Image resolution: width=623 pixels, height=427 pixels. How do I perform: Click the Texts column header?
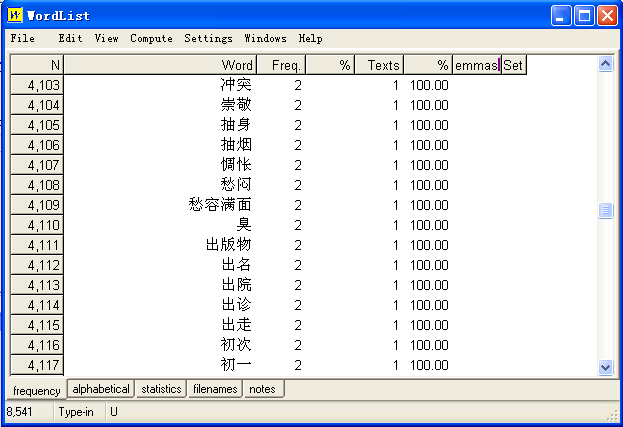(x=379, y=65)
